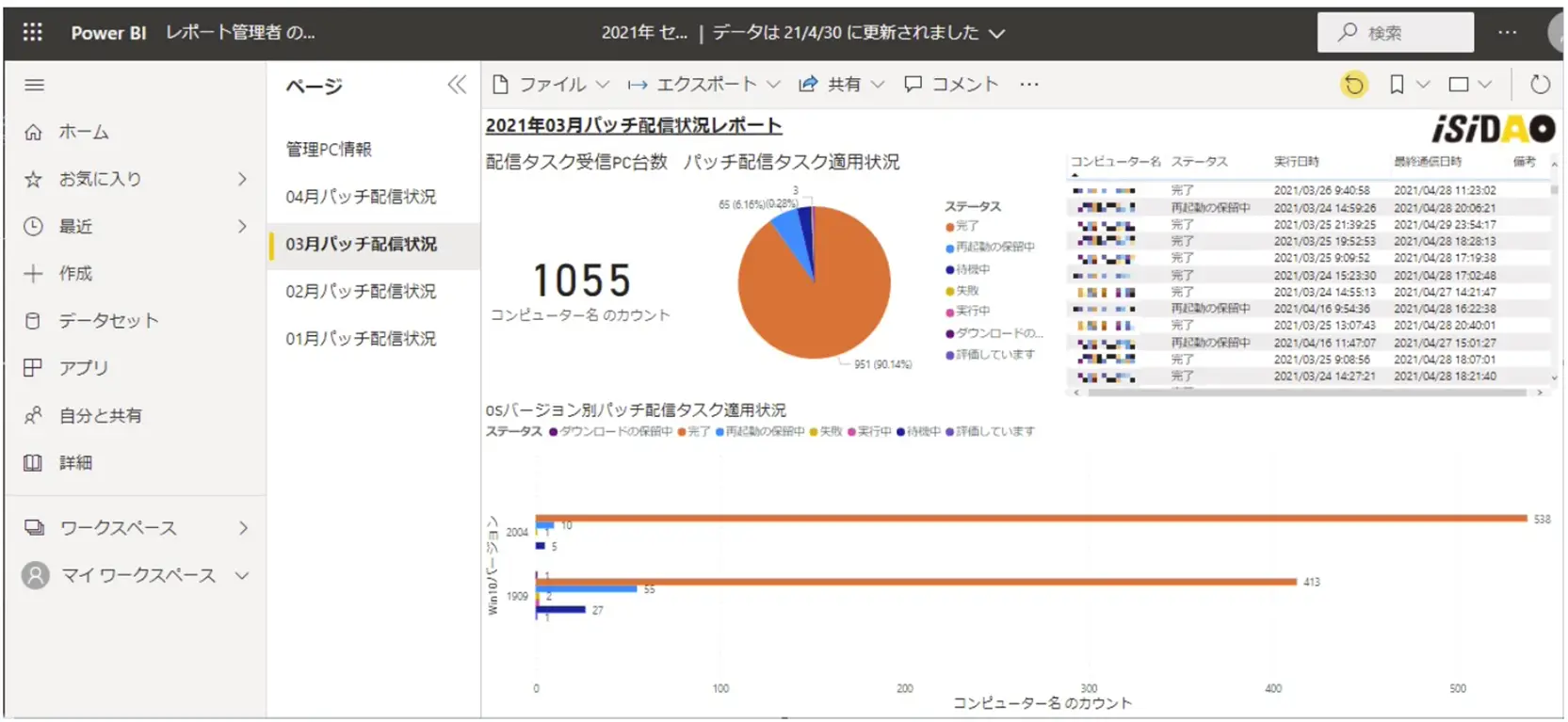The width and height of the screenshot is (1568, 722).
Task: Click the 失敗 legend item in pie legend
Action: click(x=962, y=291)
